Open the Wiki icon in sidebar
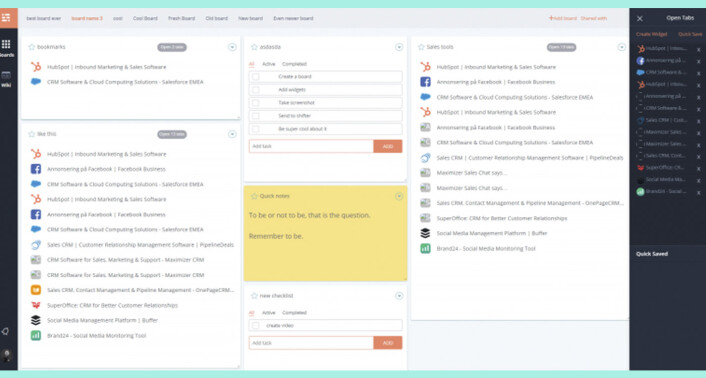Screen dimensions: 706x378 [6, 75]
